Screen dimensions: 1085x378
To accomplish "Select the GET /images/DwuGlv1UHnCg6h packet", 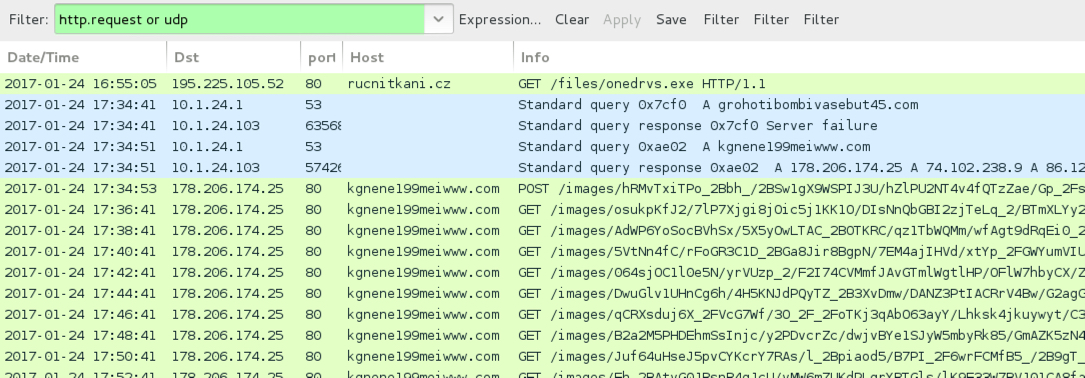I will 542,294.
